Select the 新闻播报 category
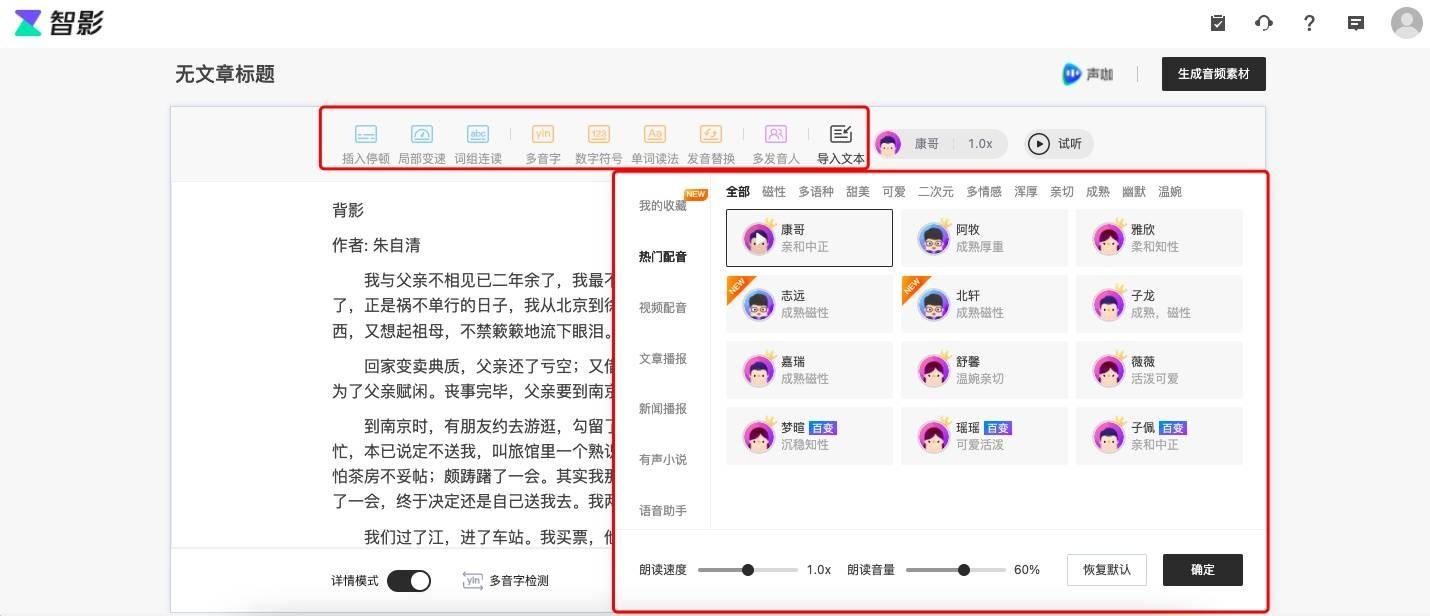Image resolution: width=1430 pixels, height=616 pixels. 663,409
